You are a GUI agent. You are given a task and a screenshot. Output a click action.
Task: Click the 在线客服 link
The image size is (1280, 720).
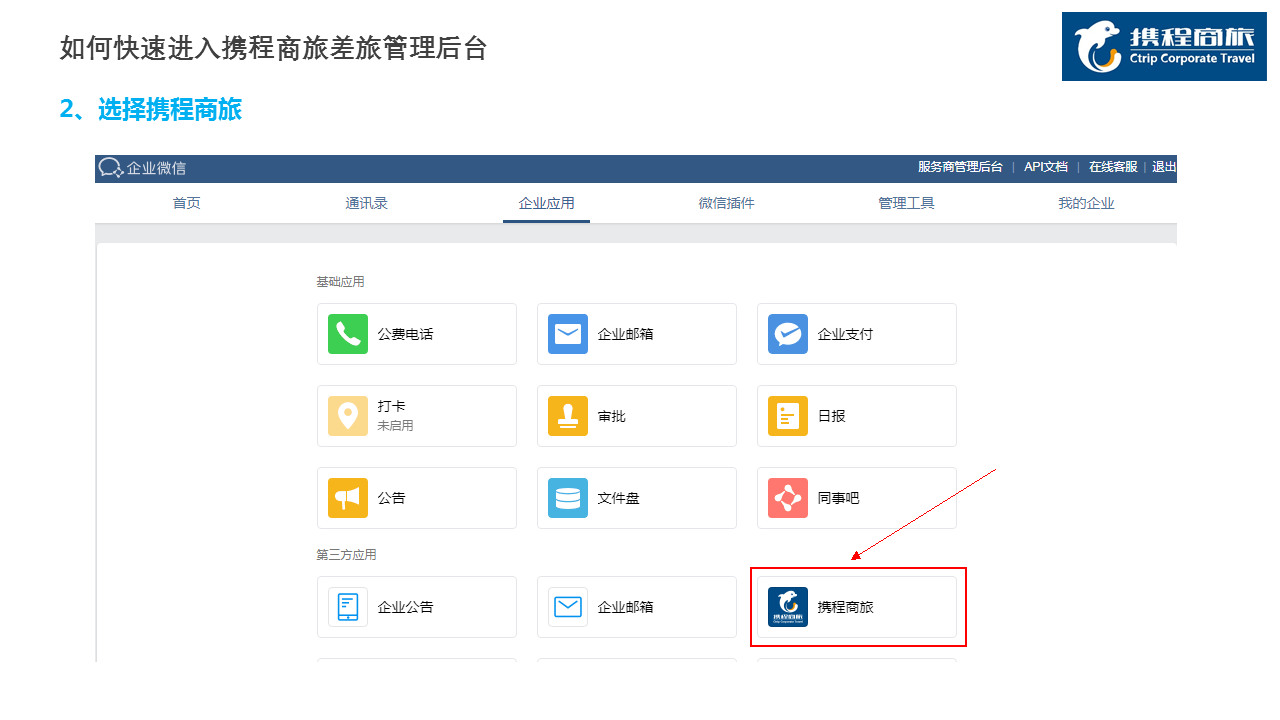coord(1113,167)
